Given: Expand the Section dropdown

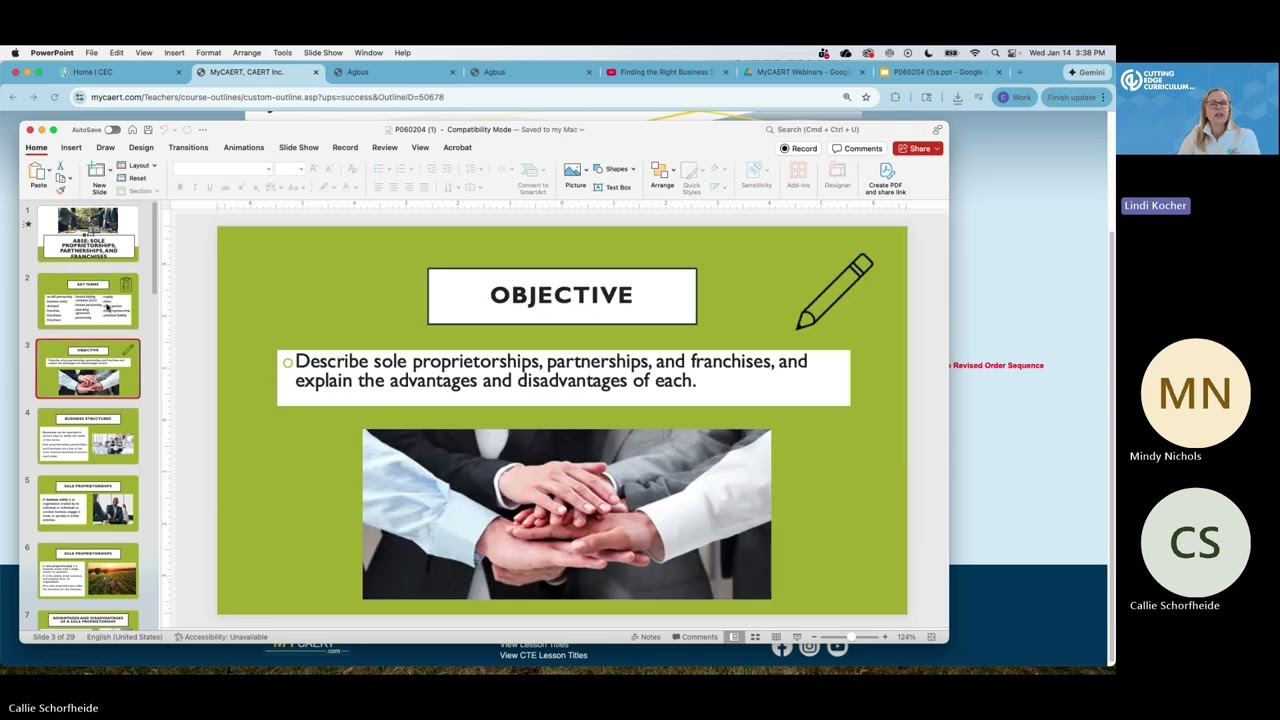Looking at the screenshot, I should [x=137, y=190].
